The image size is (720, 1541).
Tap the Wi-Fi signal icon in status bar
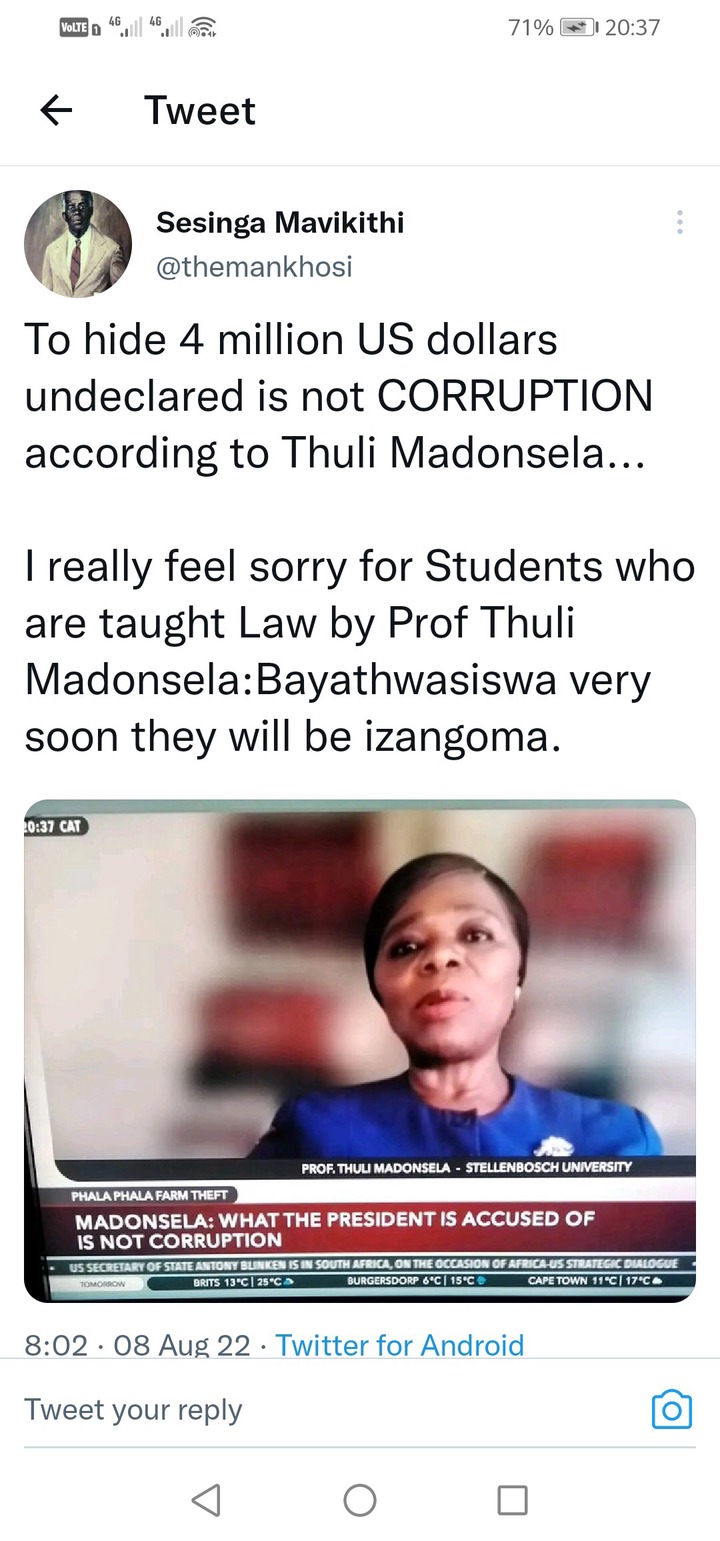click(203, 28)
